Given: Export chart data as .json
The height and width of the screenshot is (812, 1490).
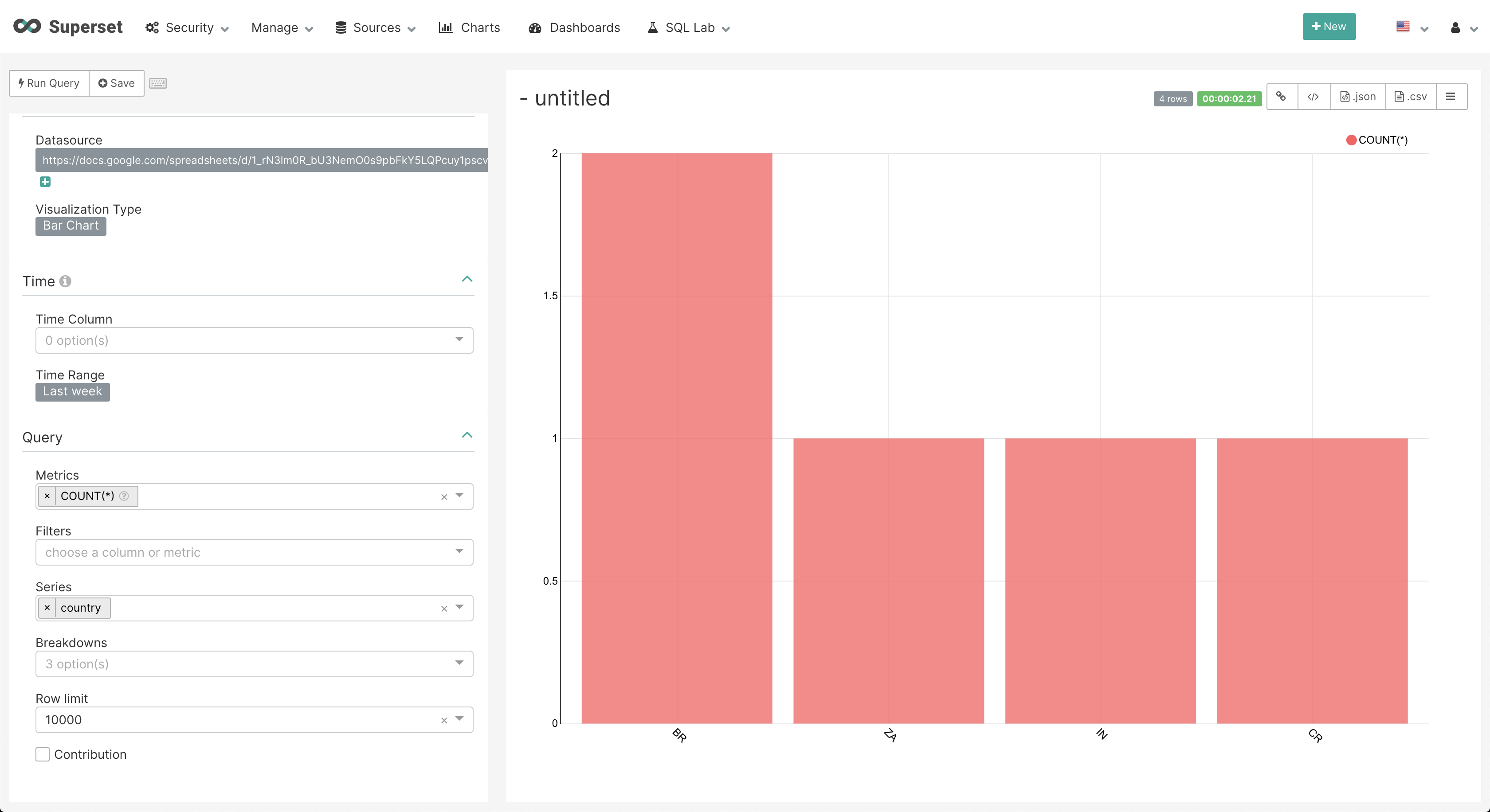Looking at the screenshot, I should [x=1357, y=97].
